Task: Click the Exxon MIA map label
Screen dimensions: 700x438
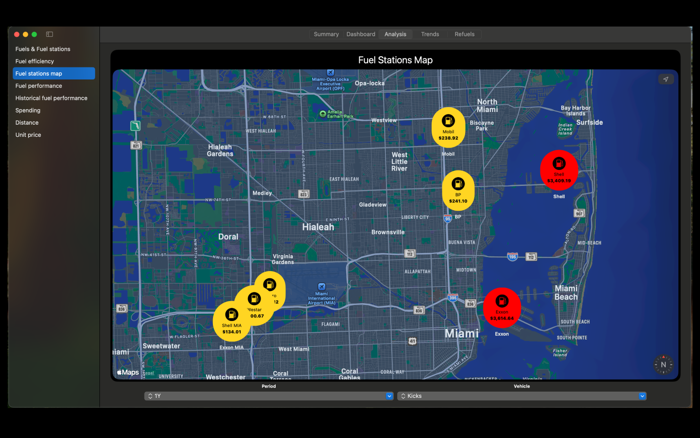Action: (232, 347)
